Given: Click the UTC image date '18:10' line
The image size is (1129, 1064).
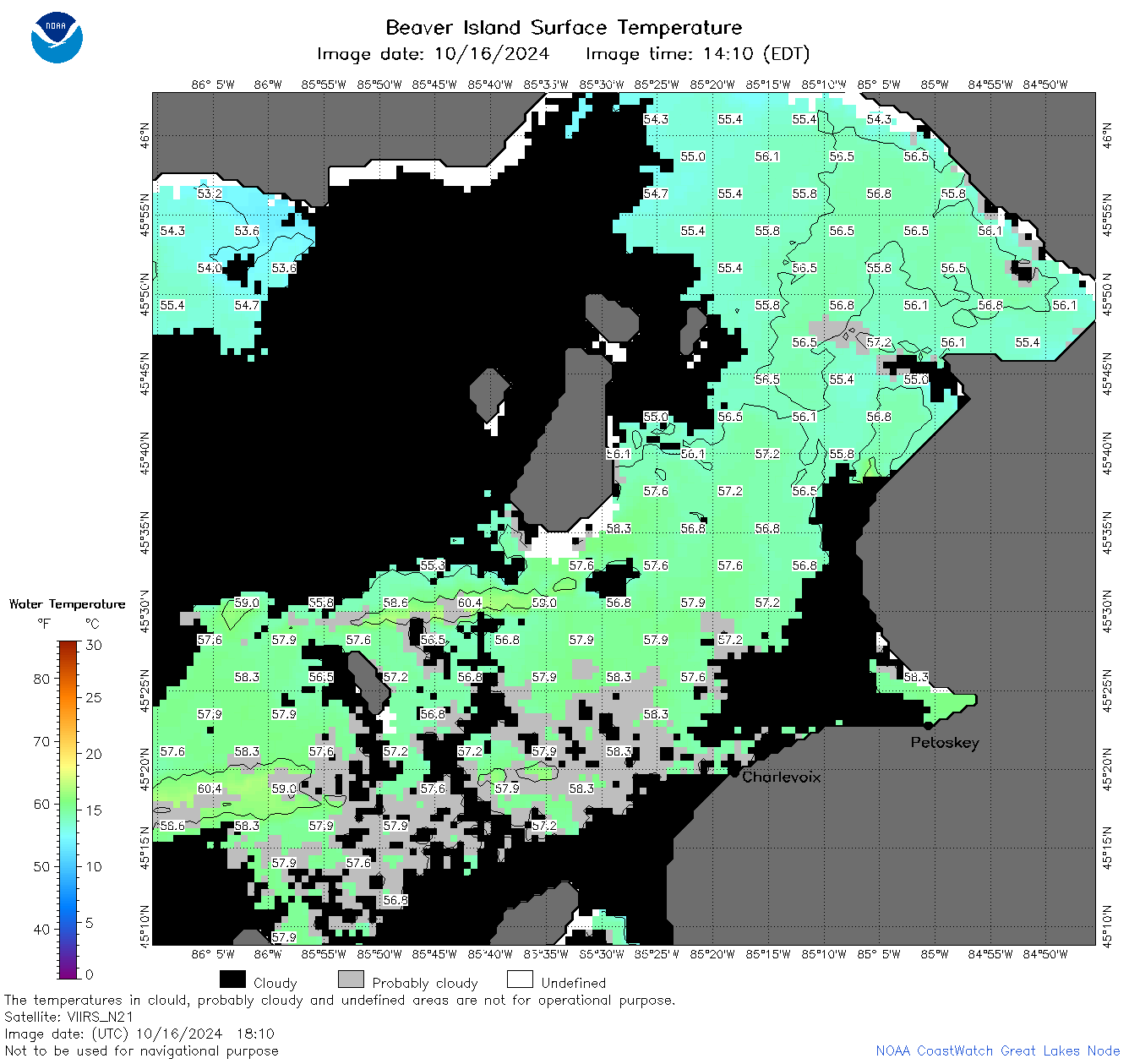Looking at the screenshot, I should (139, 1034).
